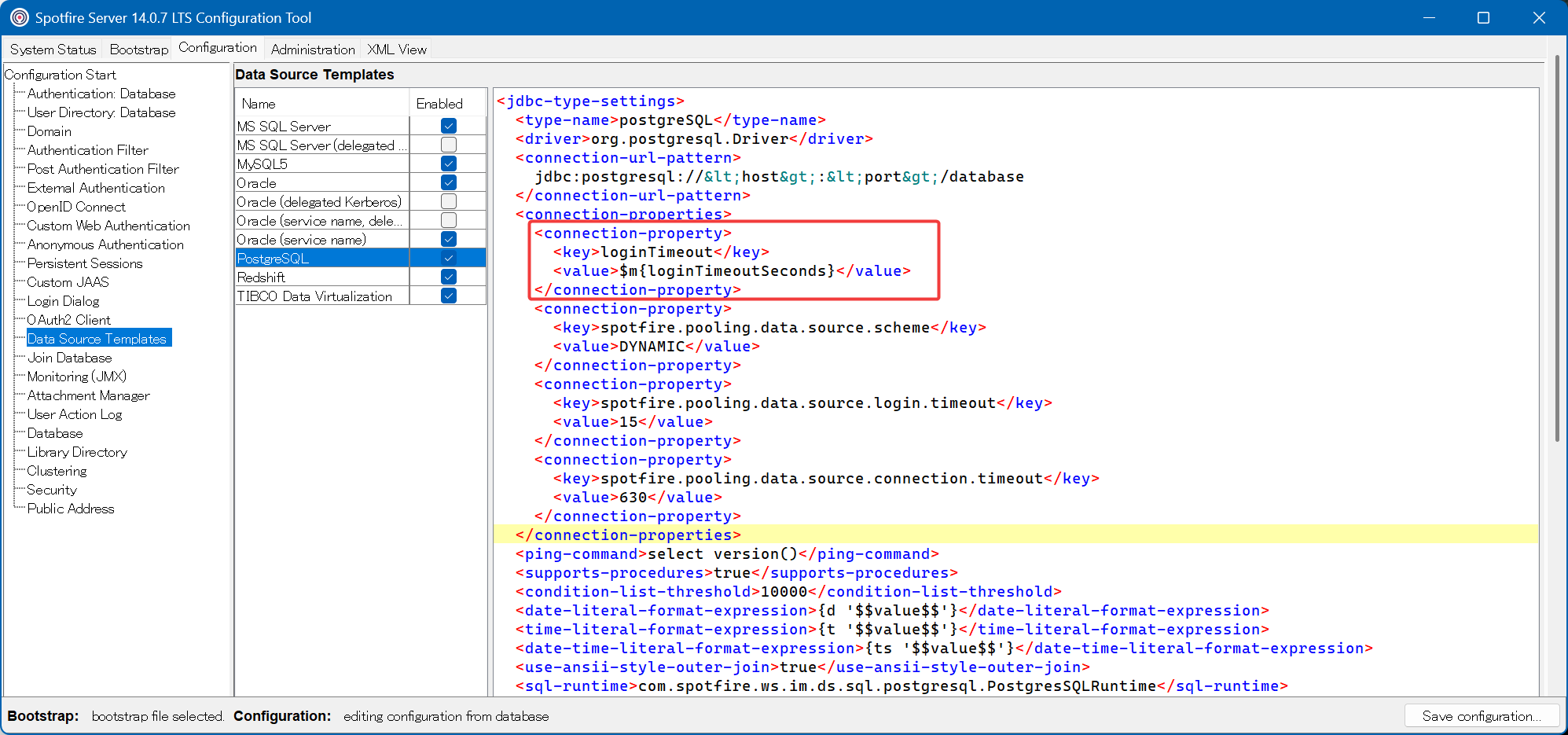Open Login Dialog settings
Viewport: 1568px width, 735px height.
pos(63,301)
